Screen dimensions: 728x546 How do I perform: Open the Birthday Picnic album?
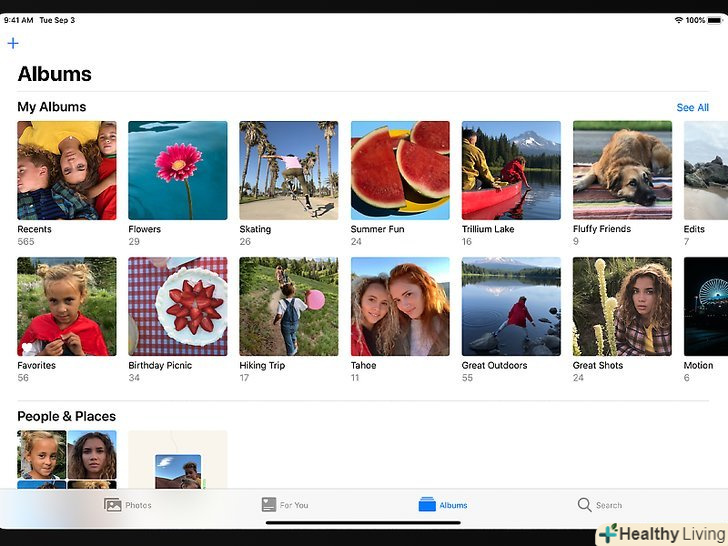(178, 306)
